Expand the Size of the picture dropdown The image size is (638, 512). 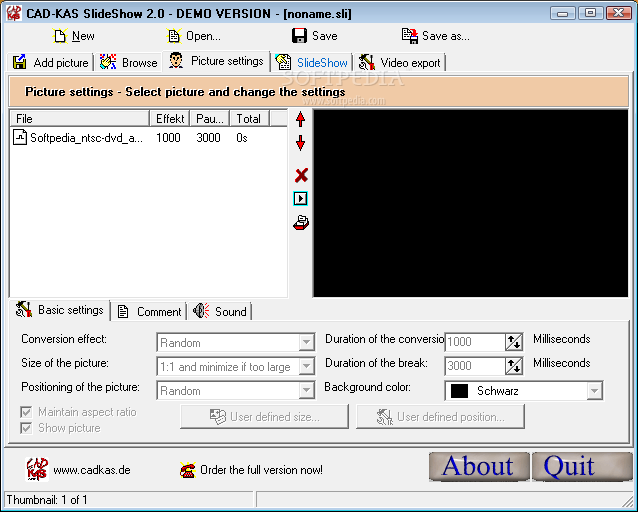(306, 366)
